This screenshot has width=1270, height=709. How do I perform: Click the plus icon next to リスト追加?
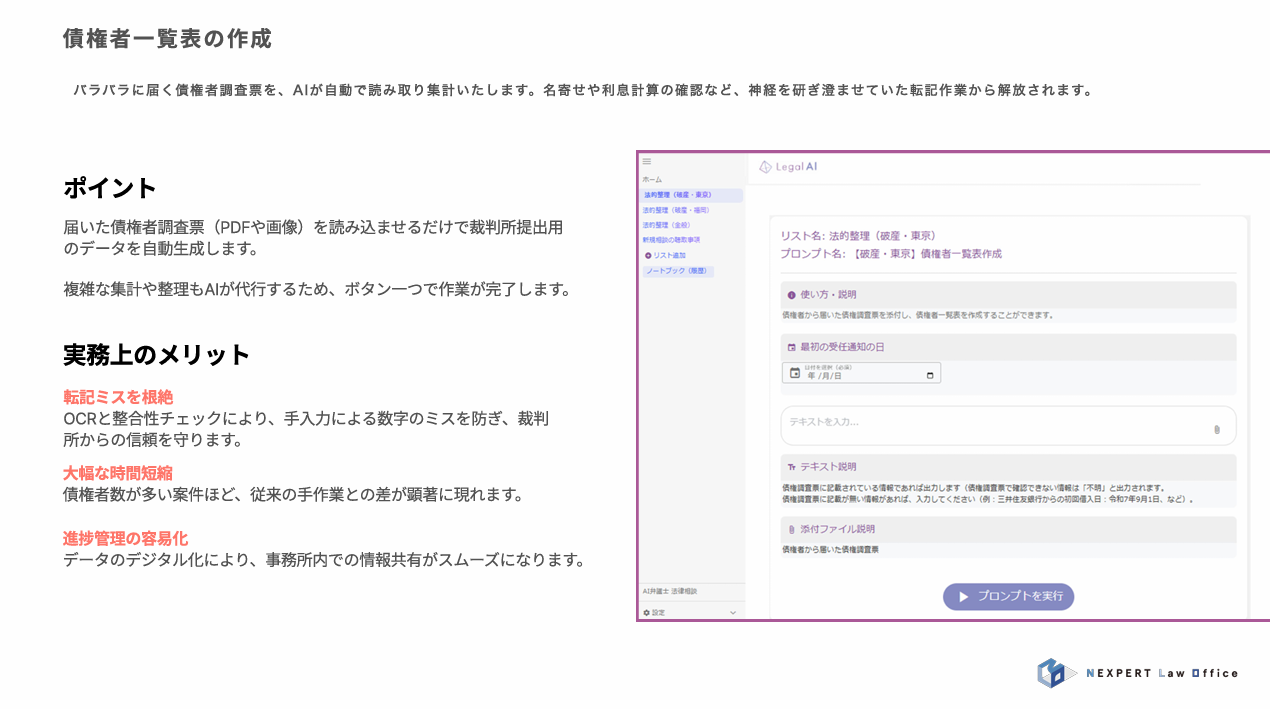click(647, 255)
